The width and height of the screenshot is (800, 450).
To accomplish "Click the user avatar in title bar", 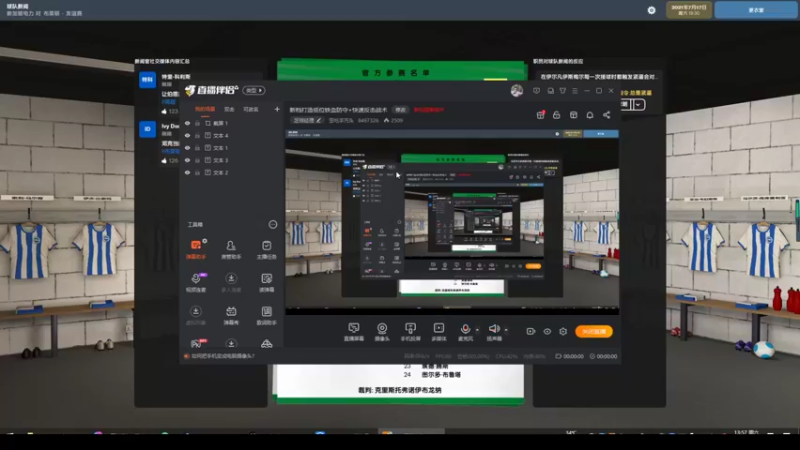I will (x=517, y=91).
